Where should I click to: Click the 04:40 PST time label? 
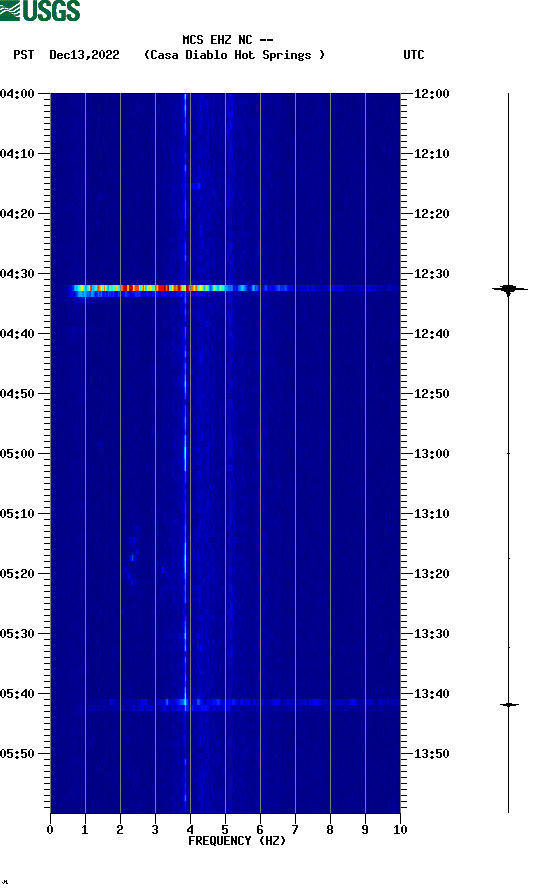[18, 334]
